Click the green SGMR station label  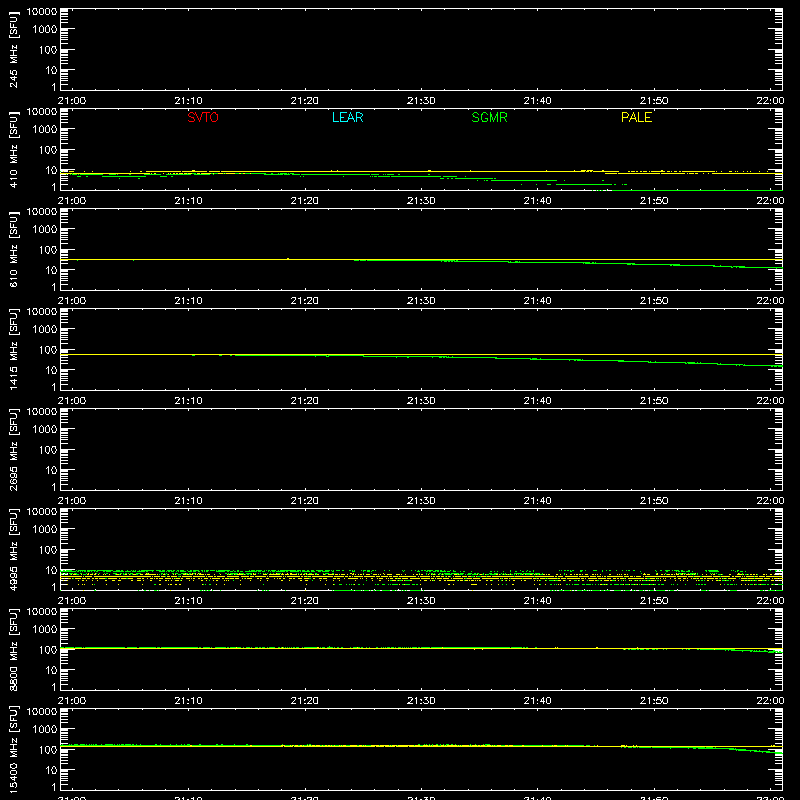[489, 117]
